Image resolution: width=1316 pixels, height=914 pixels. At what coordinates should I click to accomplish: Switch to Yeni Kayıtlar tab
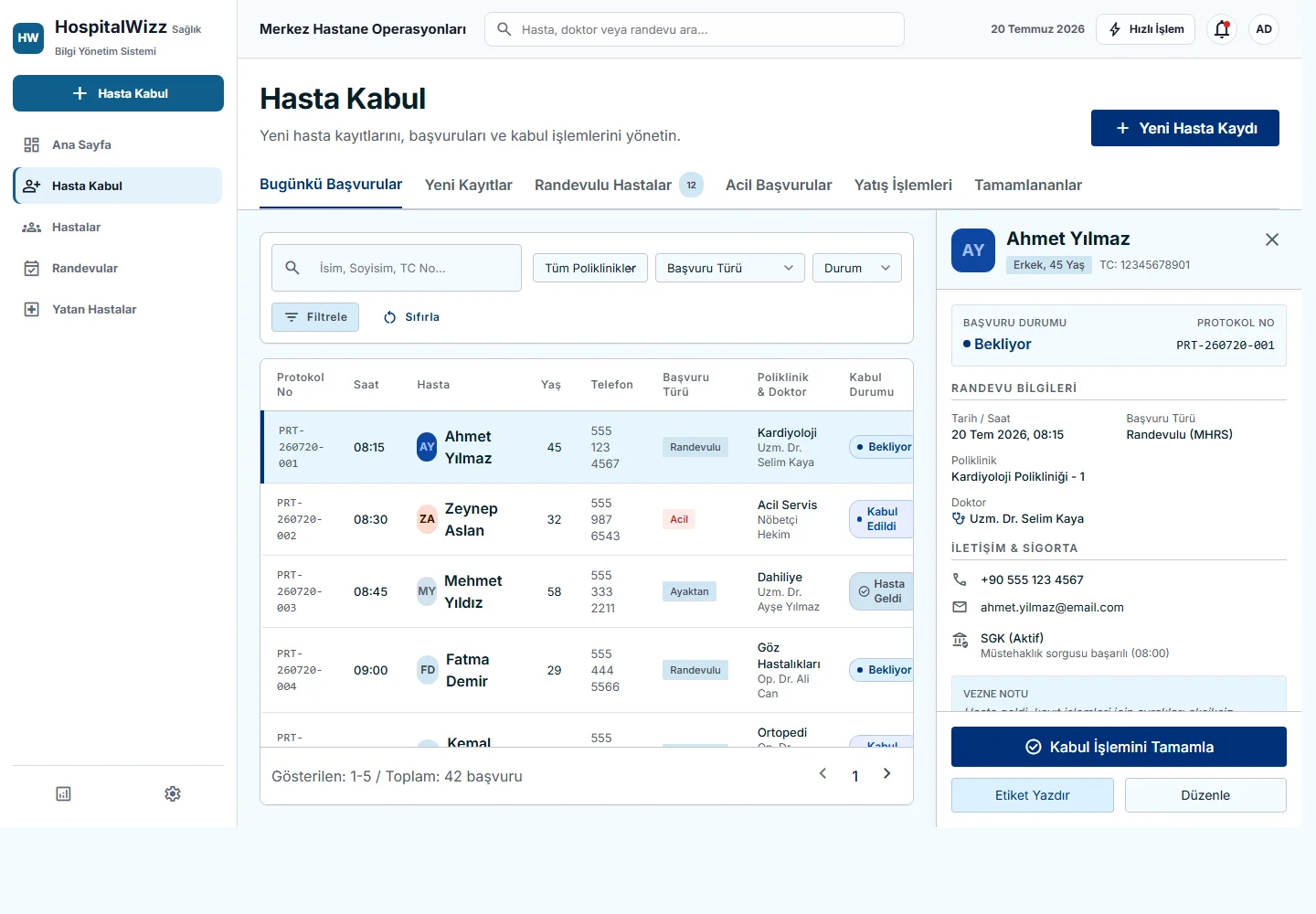(469, 185)
